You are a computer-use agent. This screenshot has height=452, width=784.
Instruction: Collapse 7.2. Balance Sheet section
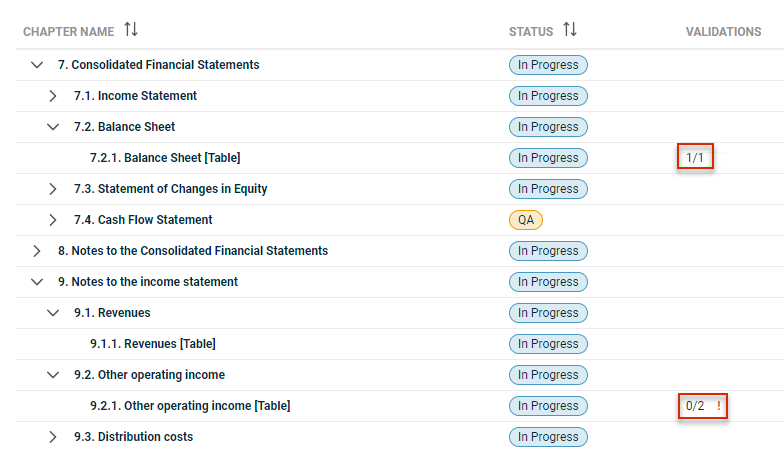tap(53, 126)
